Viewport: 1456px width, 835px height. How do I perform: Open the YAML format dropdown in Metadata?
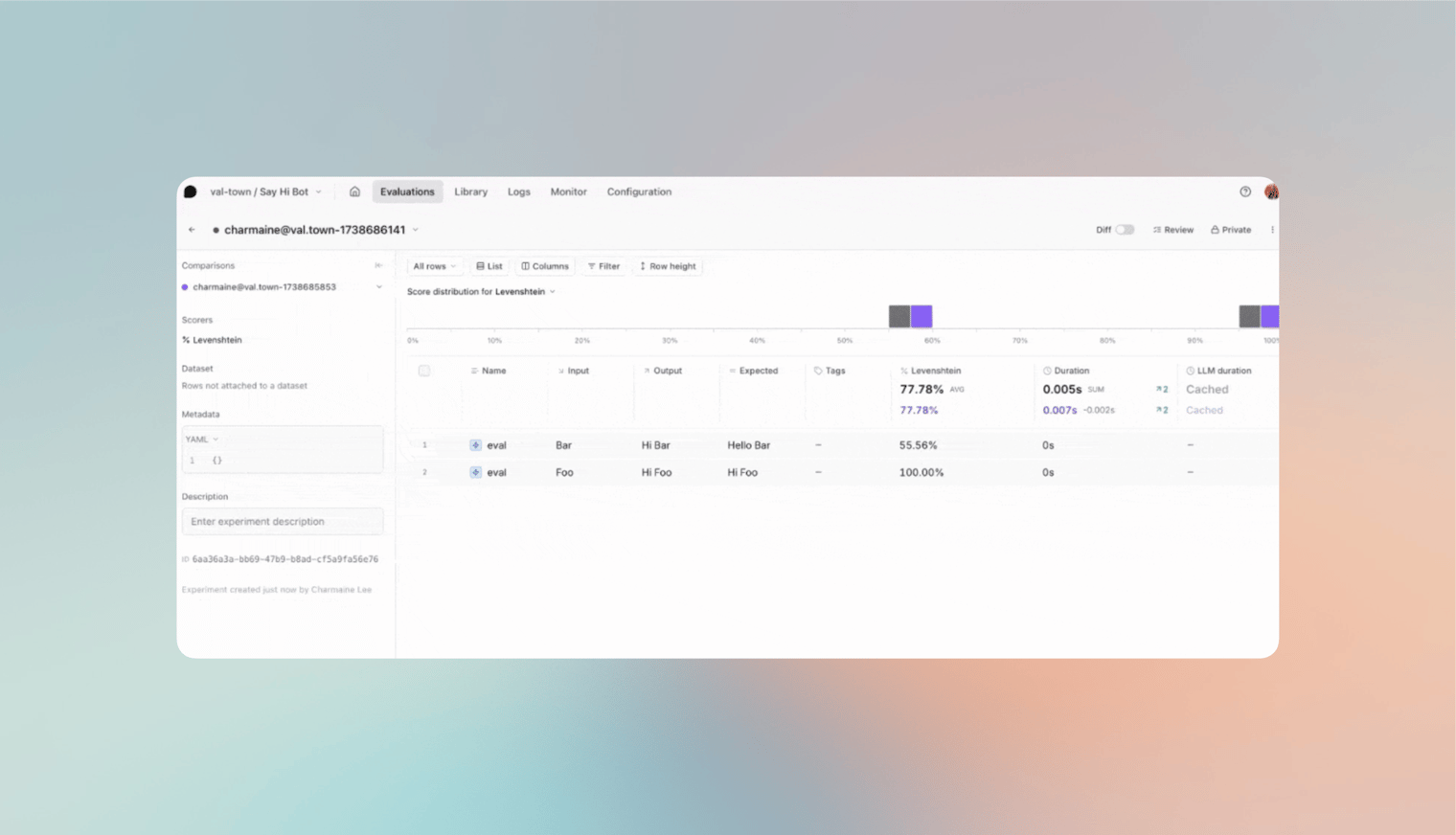click(202, 440)
